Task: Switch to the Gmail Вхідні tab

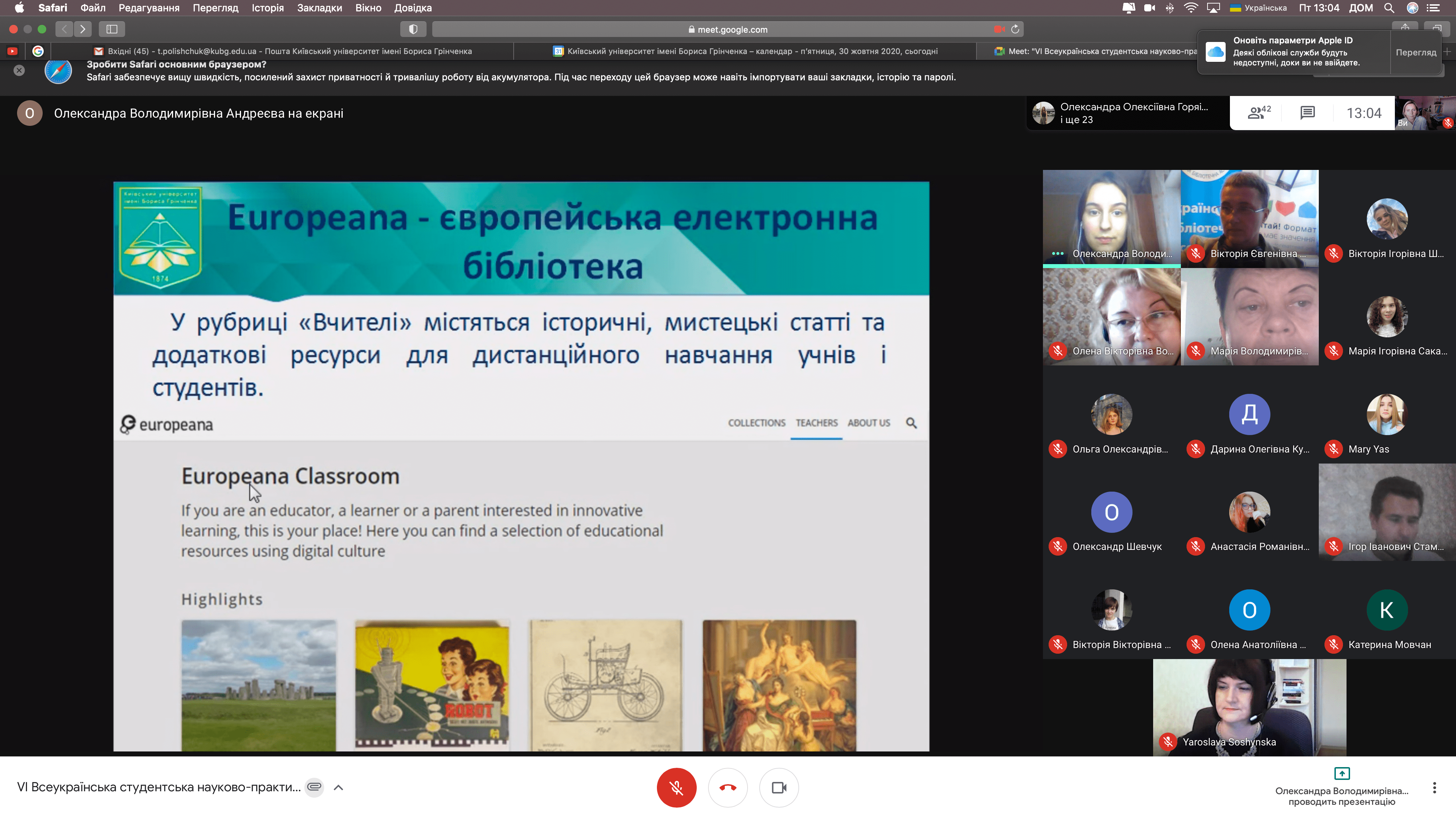Action: 283,52
